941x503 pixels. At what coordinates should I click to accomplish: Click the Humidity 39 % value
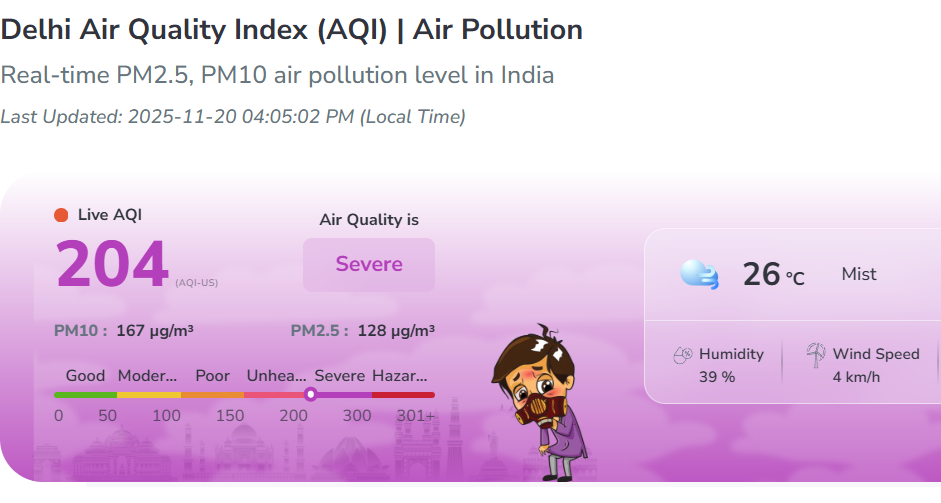[717, 377]
